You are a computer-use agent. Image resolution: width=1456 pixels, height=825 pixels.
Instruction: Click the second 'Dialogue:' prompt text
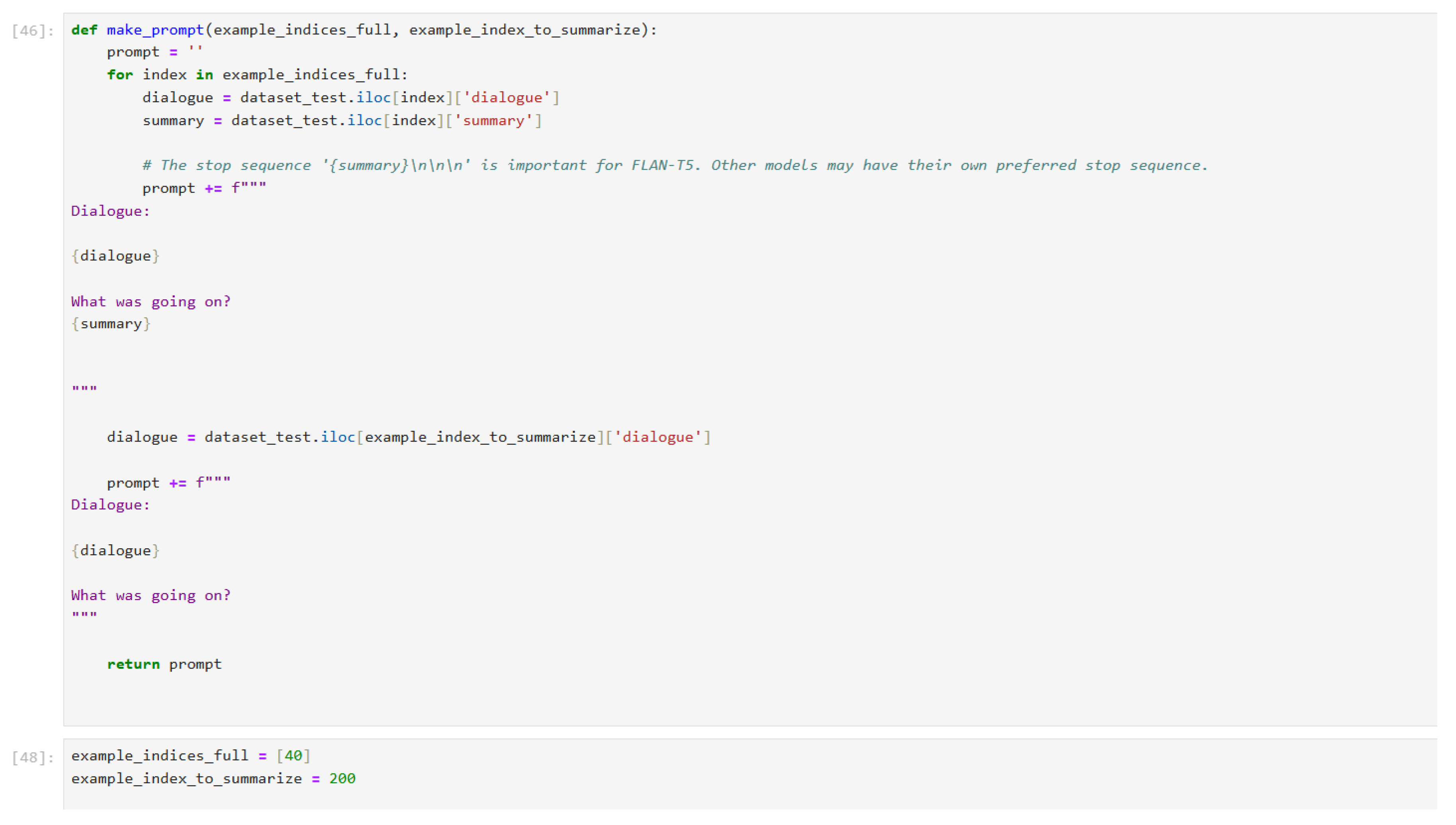pyautogui.click(x=110, y=505)
